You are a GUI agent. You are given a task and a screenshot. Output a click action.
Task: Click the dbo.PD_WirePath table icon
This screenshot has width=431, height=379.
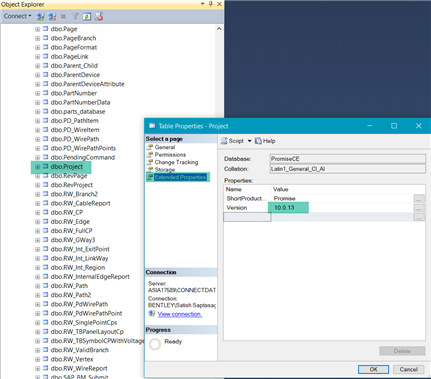(x=46, y=139)
